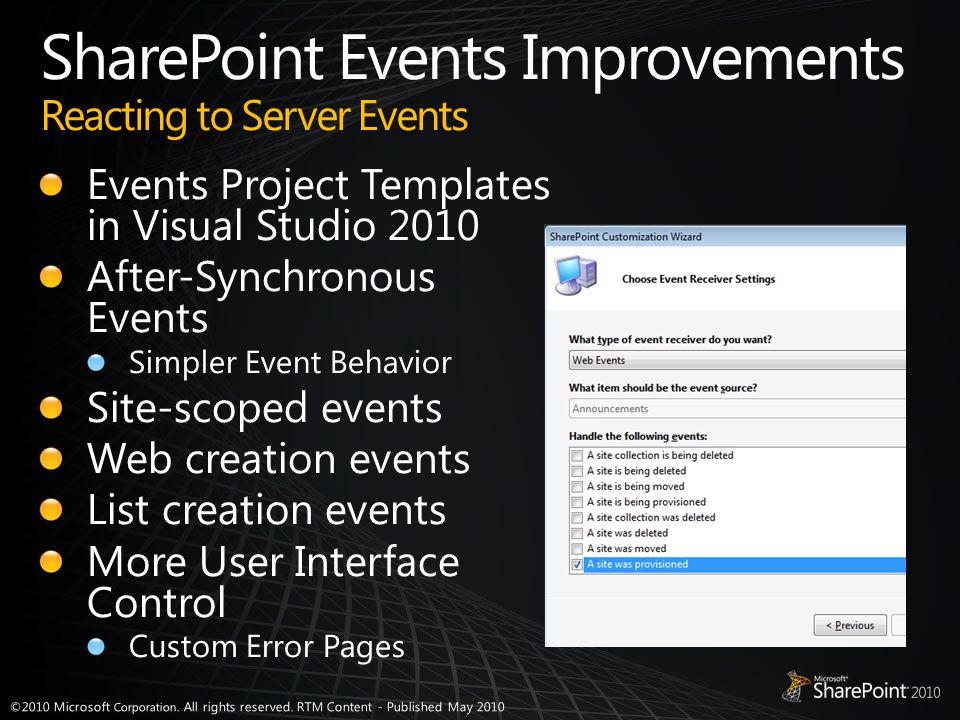Viewport: 960px width, 720px height.
Task: Click the 'Custom Error Pages' sub-bullet
Action: pos(267,647)
